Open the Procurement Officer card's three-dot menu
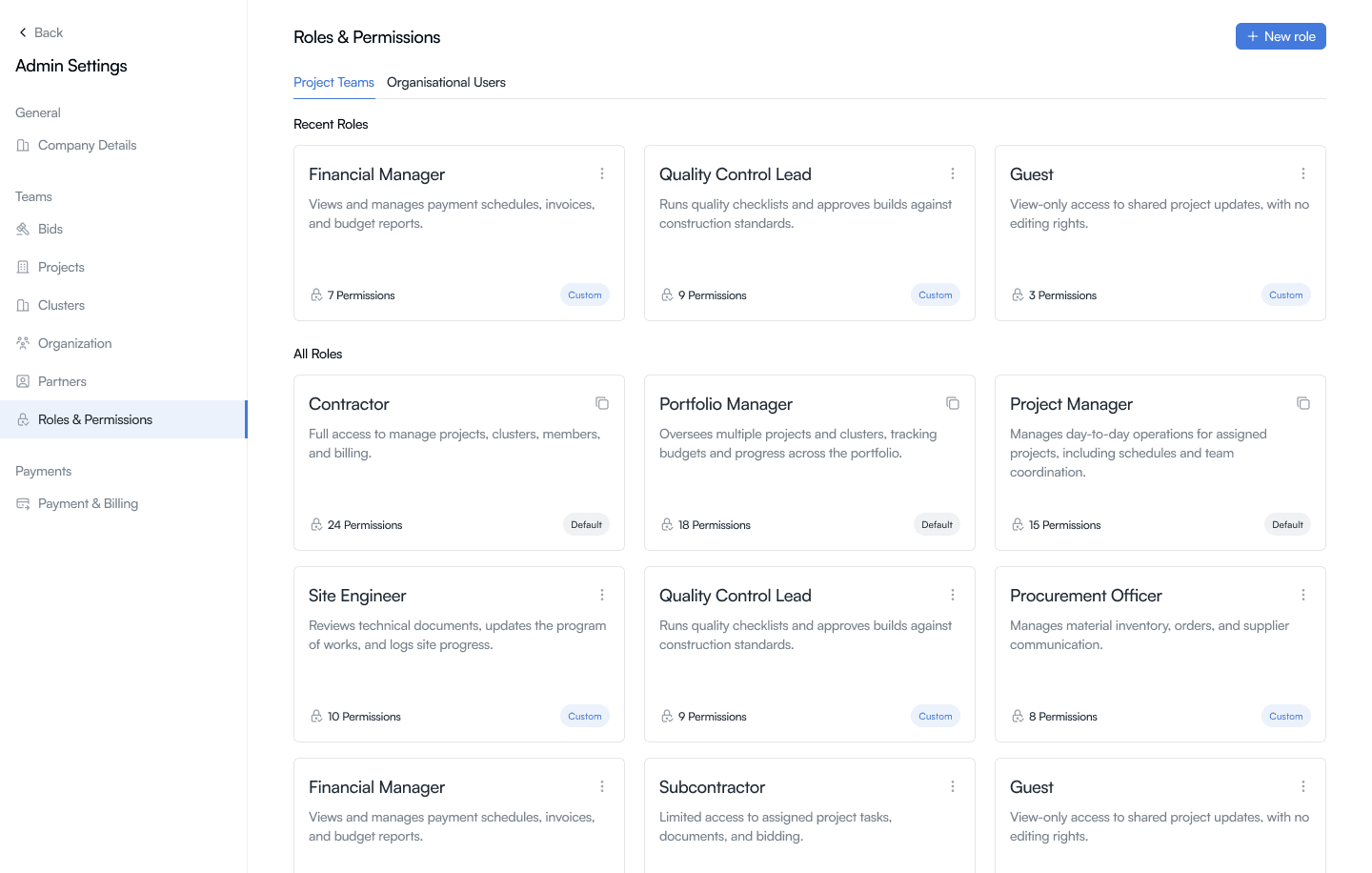This screenshot has width=1372, height=873. pos(1303,595)
